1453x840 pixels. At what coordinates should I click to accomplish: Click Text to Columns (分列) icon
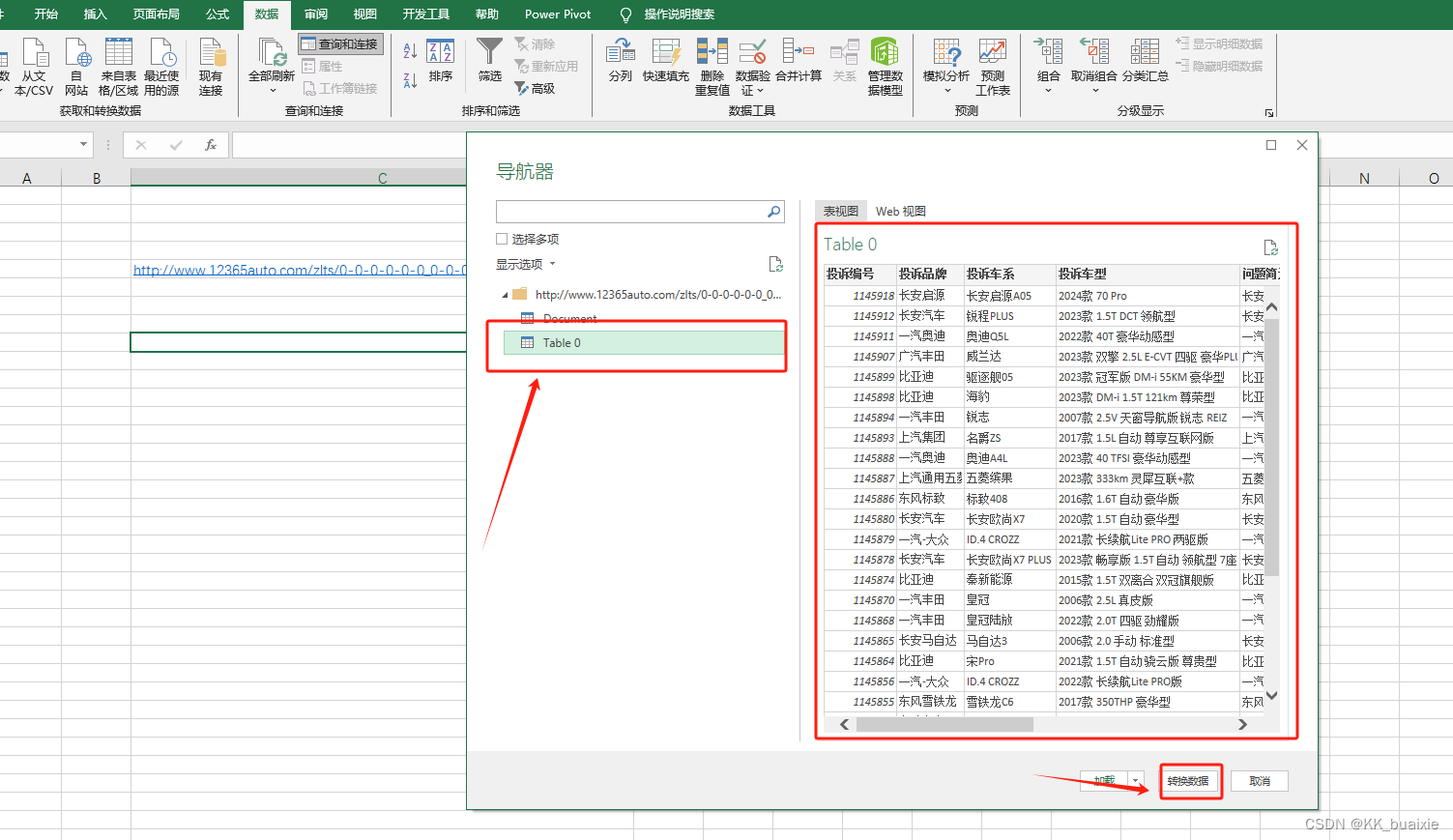point(621,52)
